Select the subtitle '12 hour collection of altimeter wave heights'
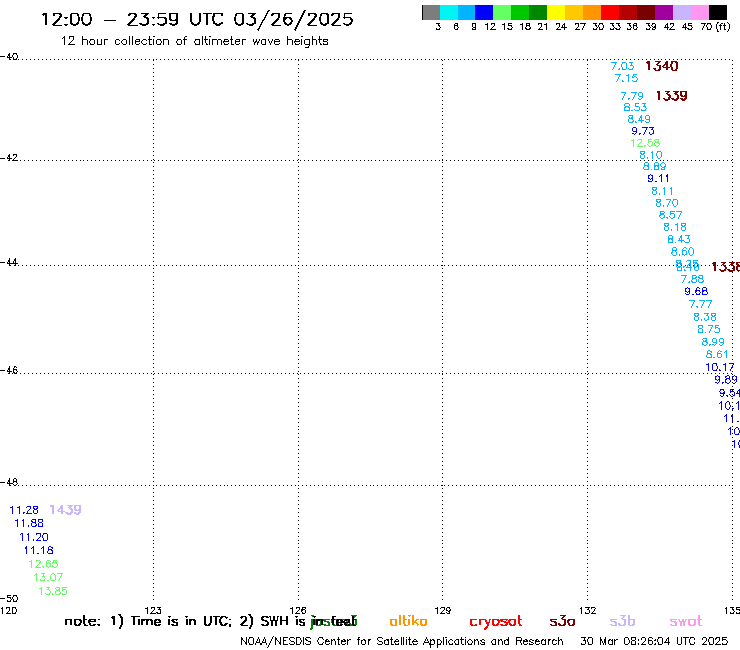Image resolution: width=740 pixels, height=650 pixels. click(194, 41)
